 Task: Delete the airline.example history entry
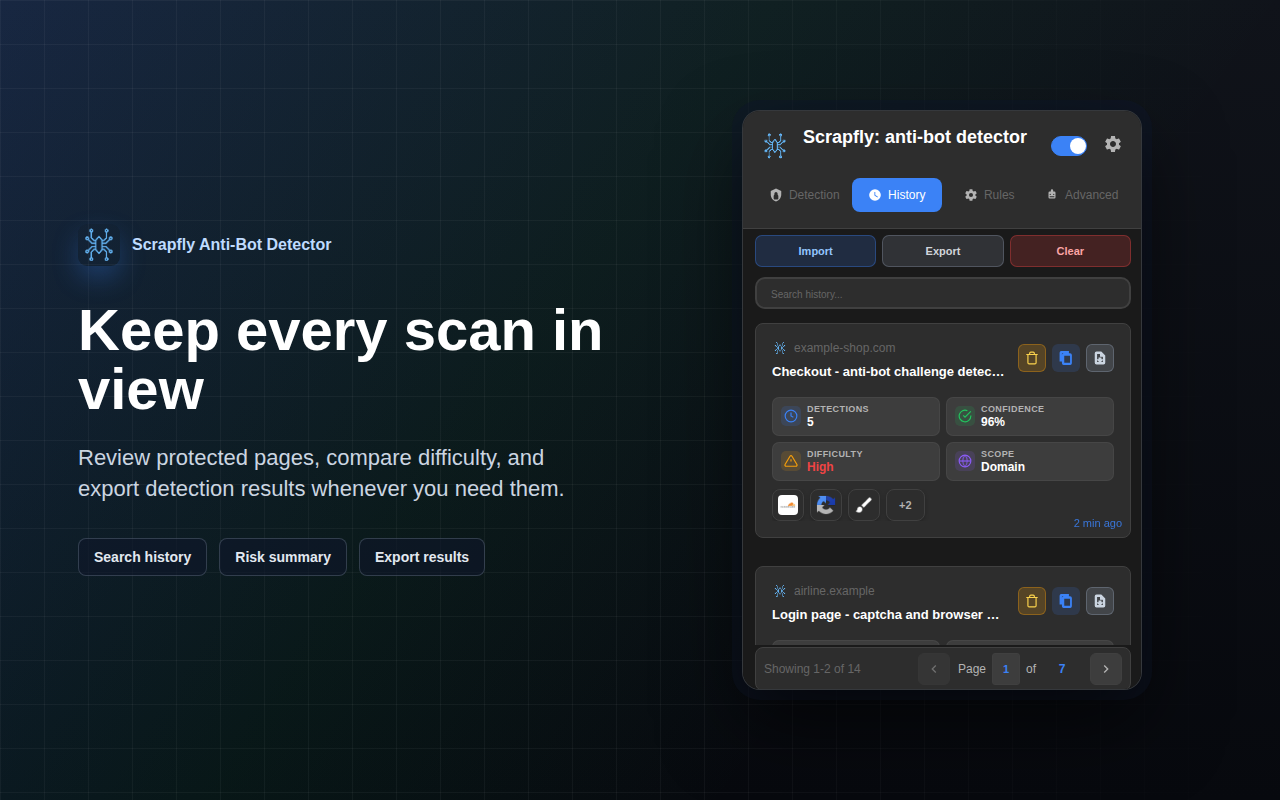[x=1032, y=601]
